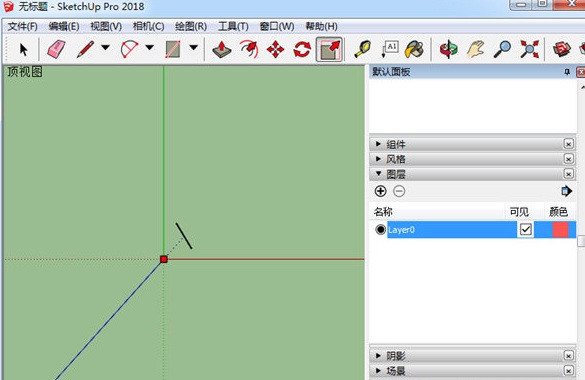
Task: Activate the Arc drawing tool
Action: tap(129, 49)
